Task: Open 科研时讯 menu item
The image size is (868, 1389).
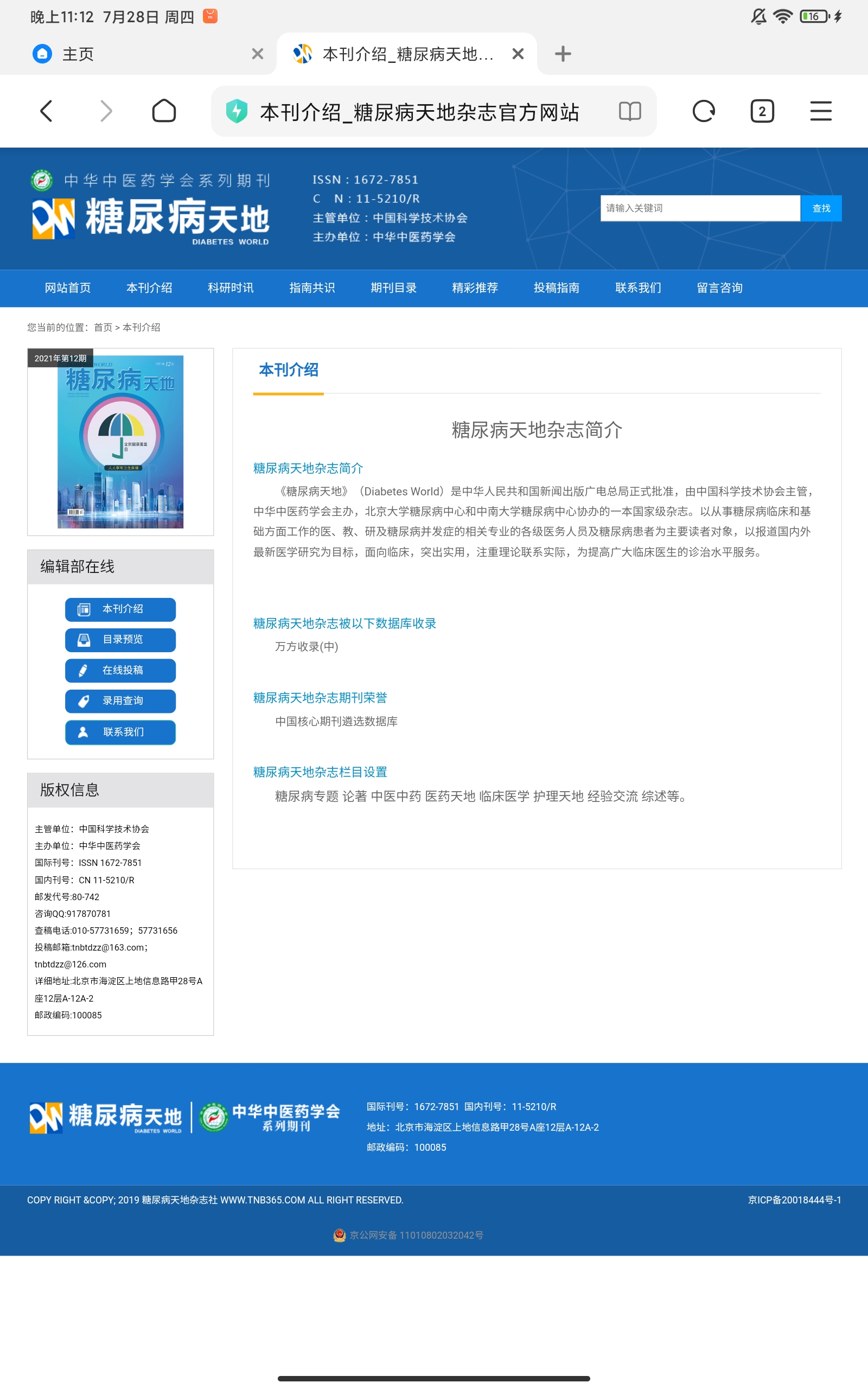Action: click(x=231, y=288)
